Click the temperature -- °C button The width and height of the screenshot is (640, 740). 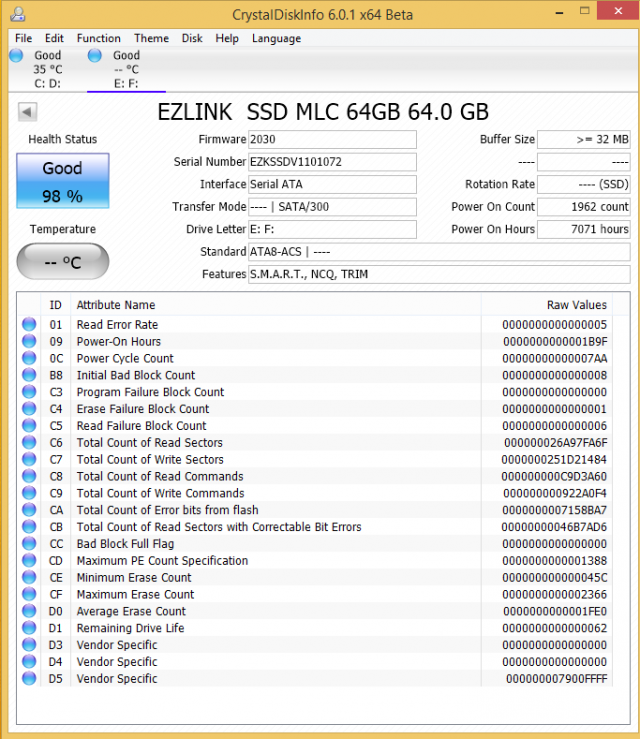coord(63,261)
